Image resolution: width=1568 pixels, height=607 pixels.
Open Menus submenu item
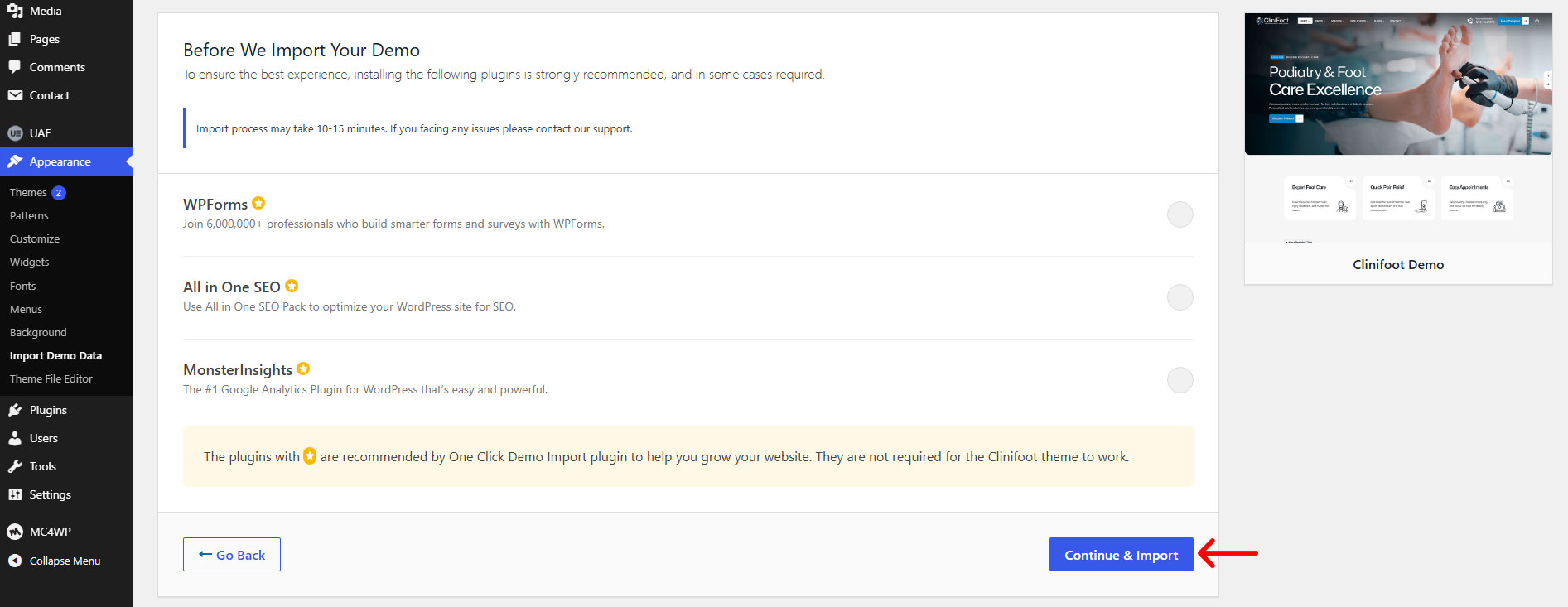[x=26, y=309]
